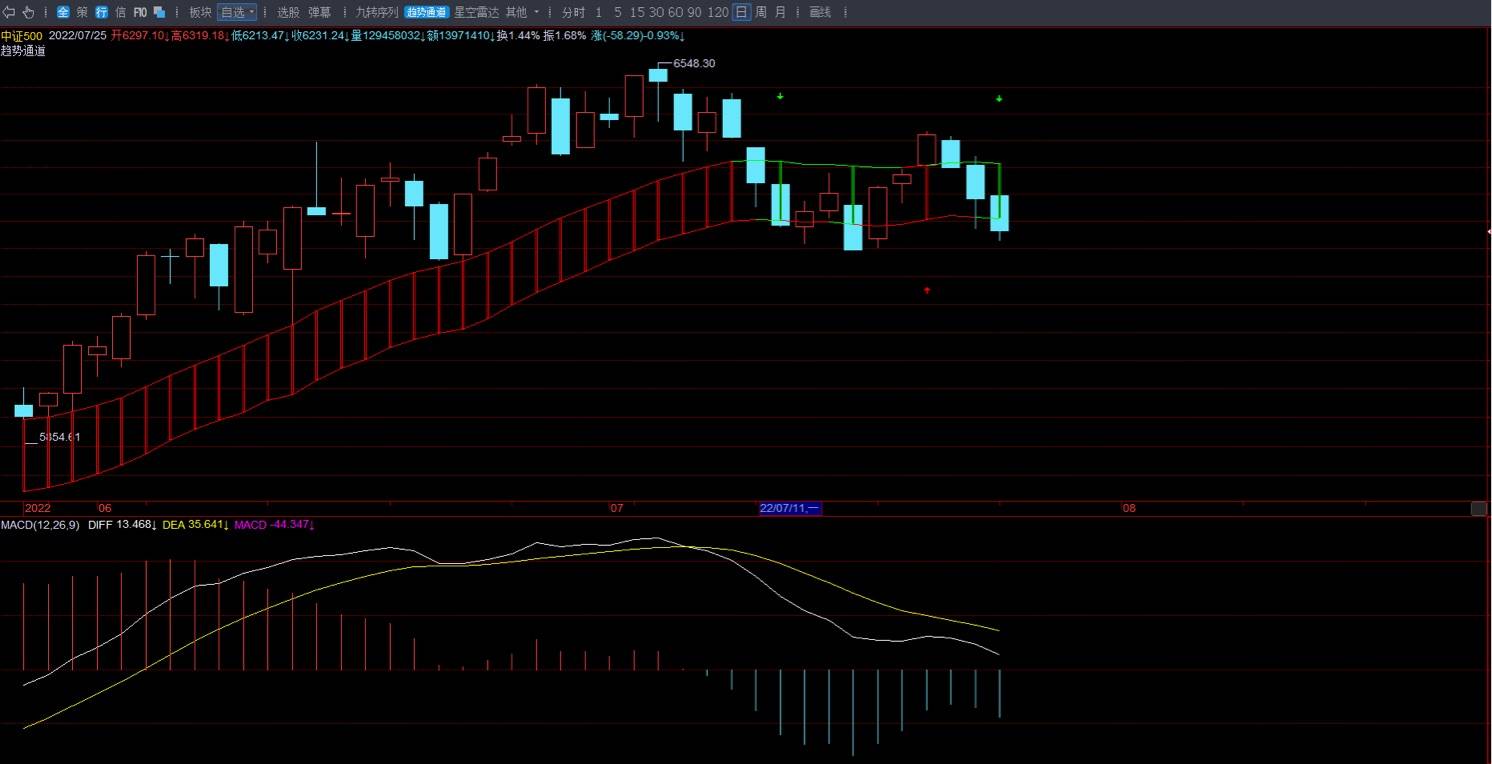
Task: Open the 选股 stock picker
Action: (x=288, y=12)
